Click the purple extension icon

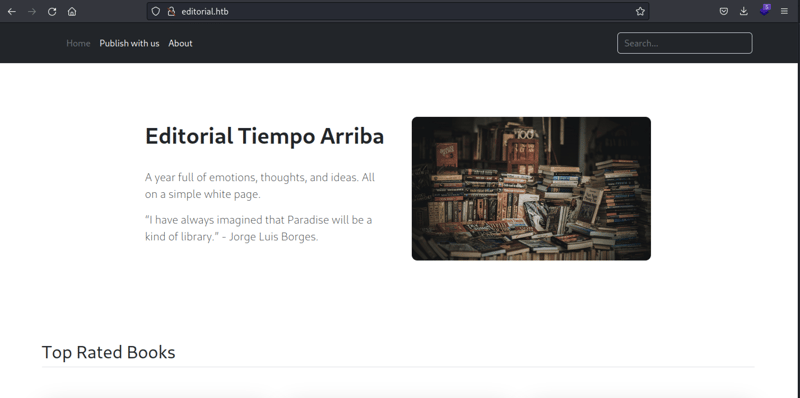[764, 10]
